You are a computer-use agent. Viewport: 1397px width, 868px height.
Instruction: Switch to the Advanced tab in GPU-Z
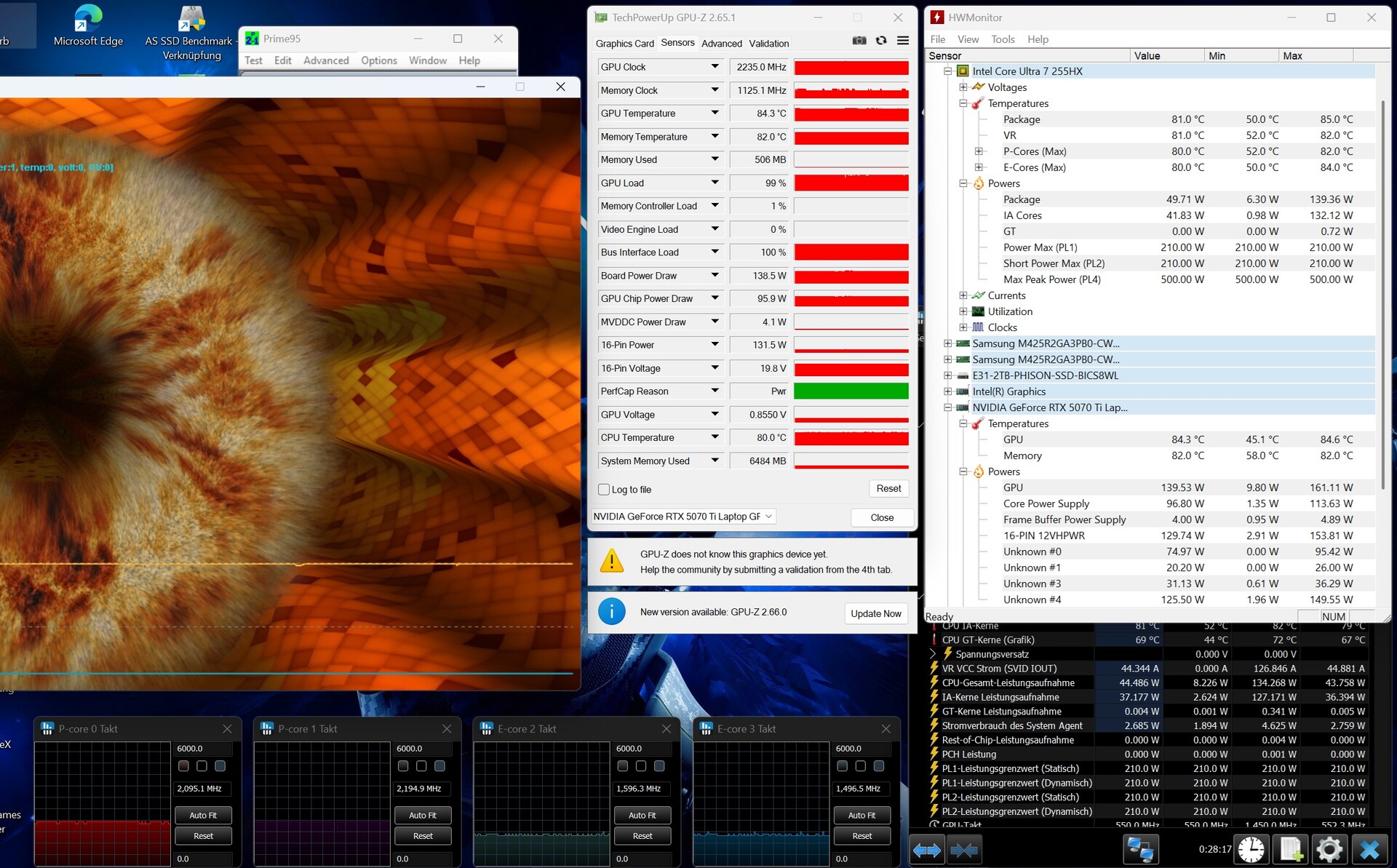721,44
